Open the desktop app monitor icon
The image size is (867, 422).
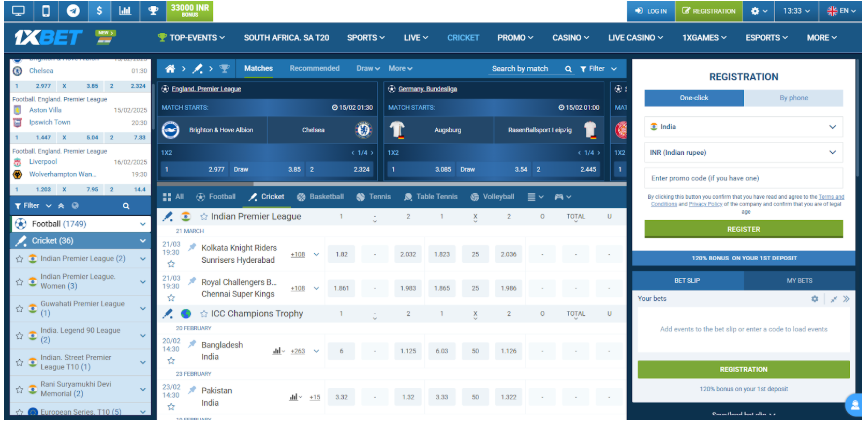(18, 11)
